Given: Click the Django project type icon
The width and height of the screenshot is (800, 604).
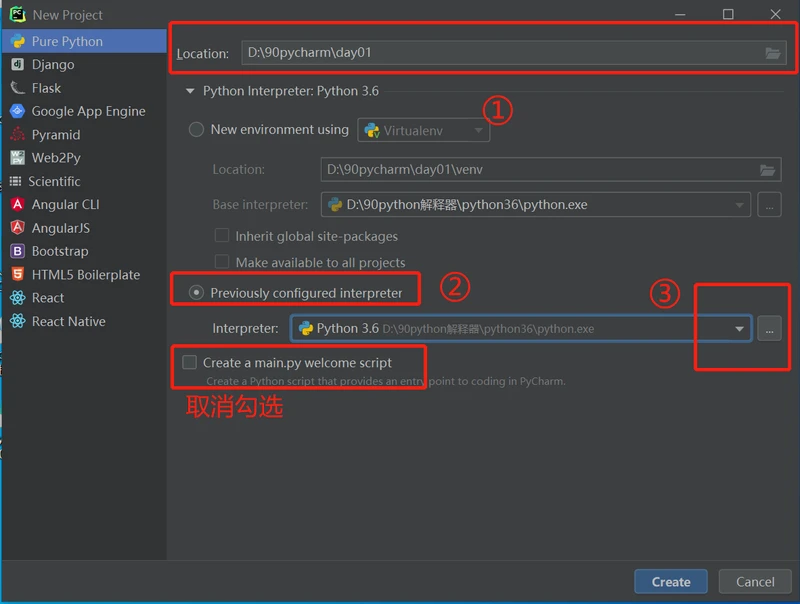Looking at the screenshot, I should tap(17, 65).
